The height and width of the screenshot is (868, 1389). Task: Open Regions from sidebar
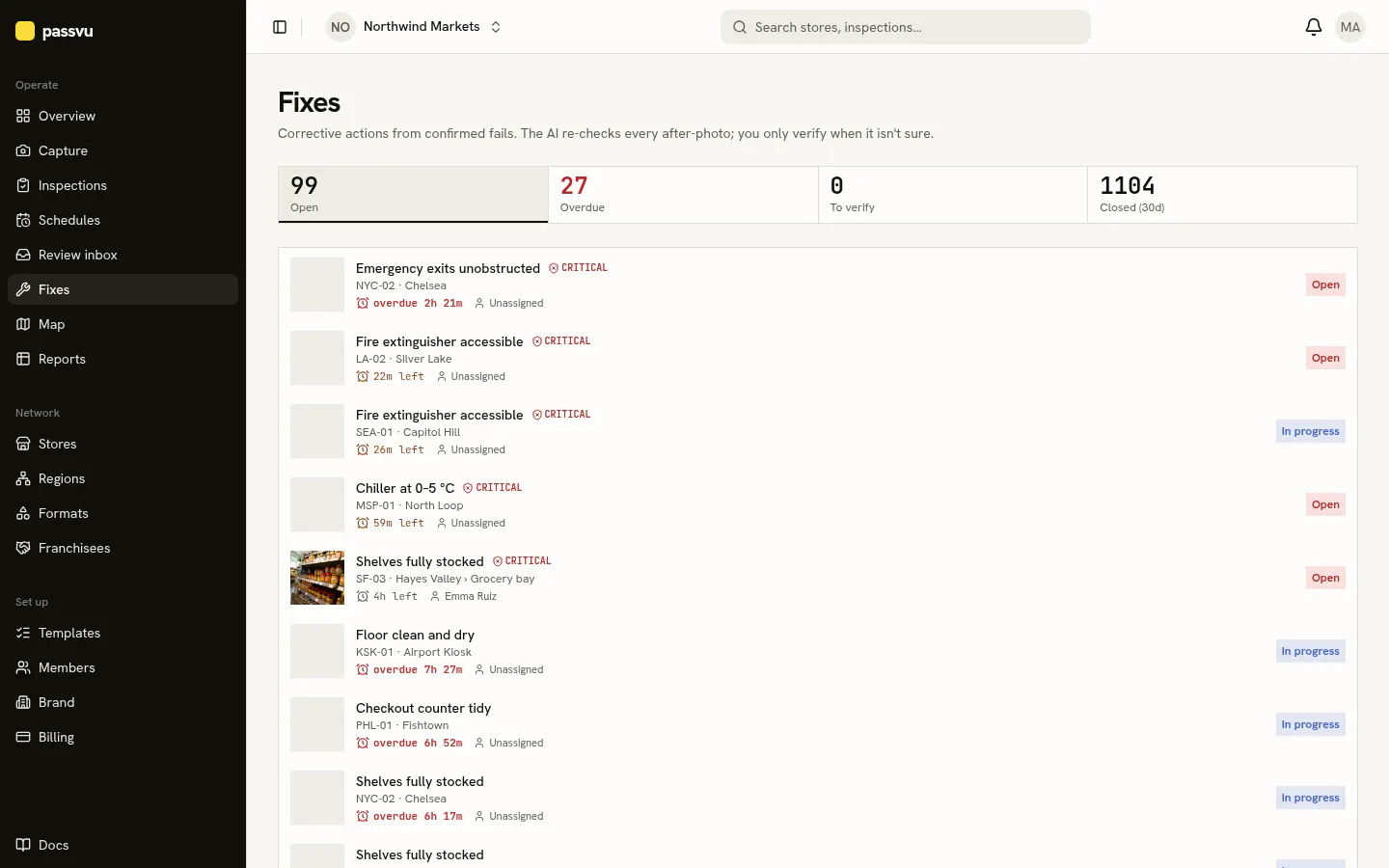pos(123,478)
